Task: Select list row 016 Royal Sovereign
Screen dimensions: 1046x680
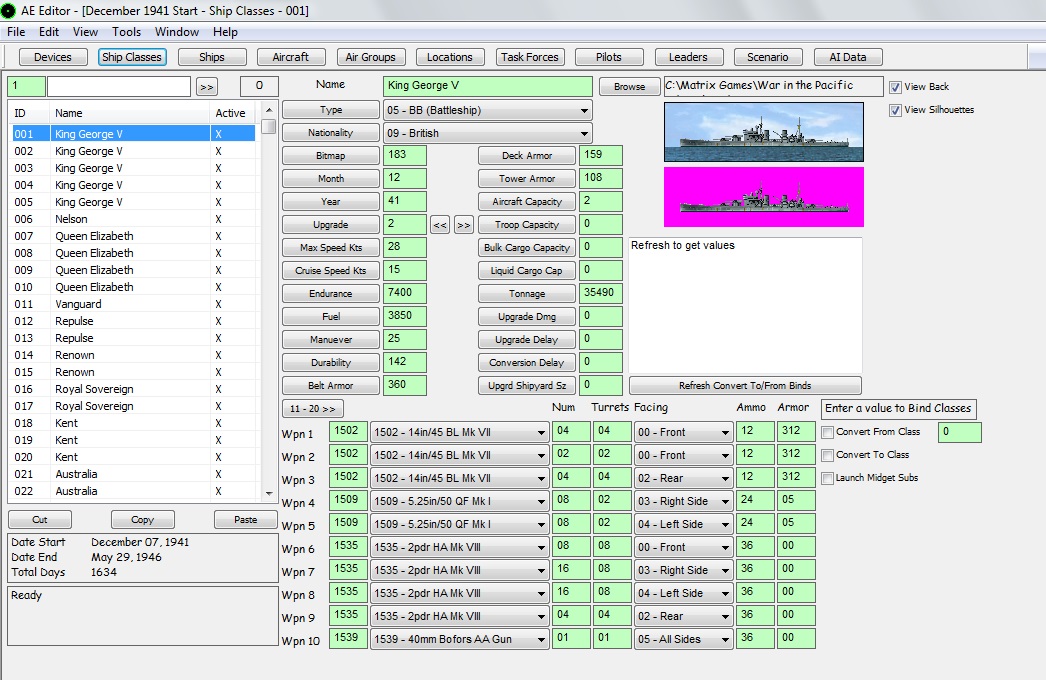Action: [133, 389]
